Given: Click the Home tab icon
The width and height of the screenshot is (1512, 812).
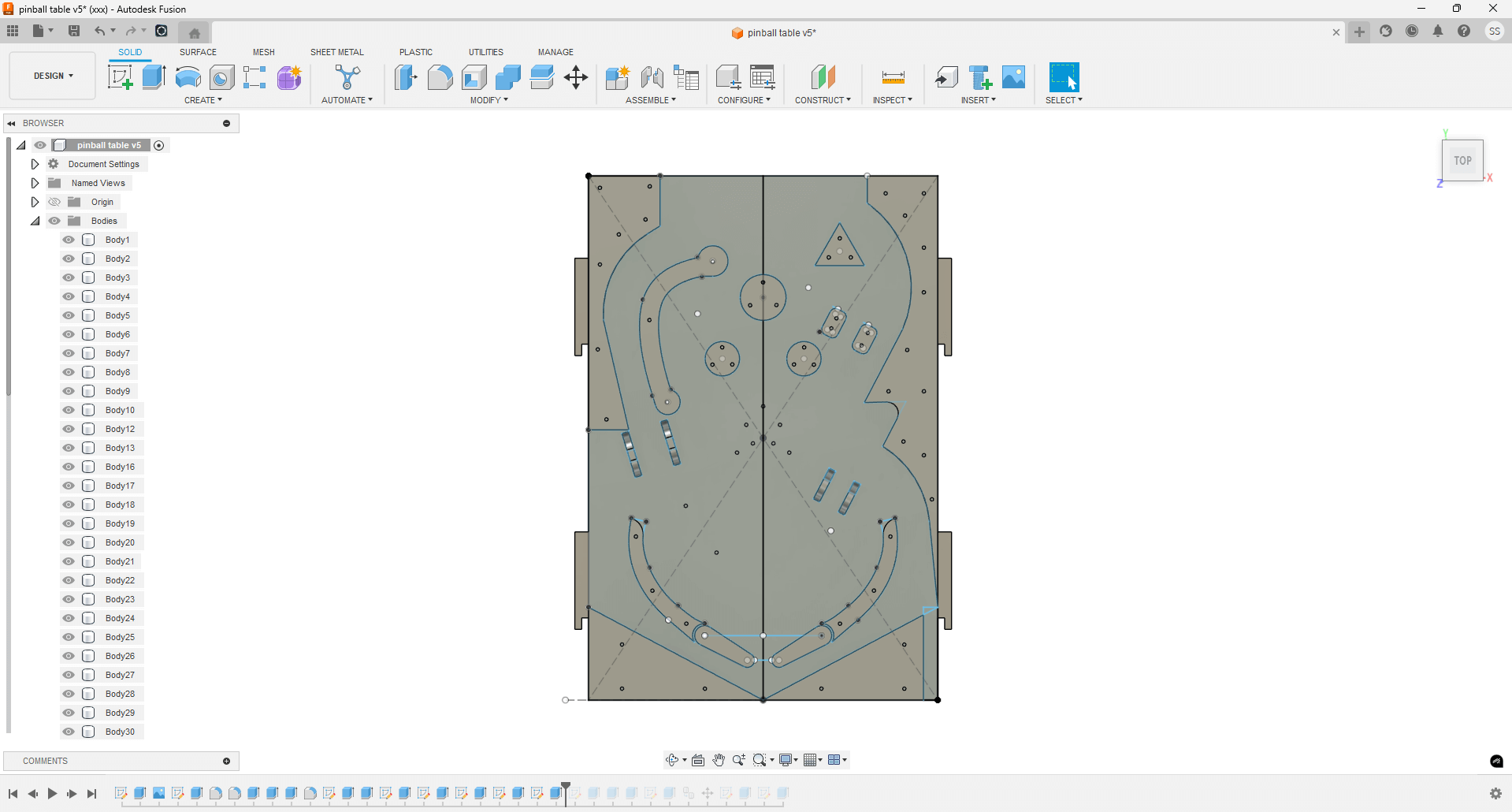Looking at the screenshot, I should [x=195, y=32].
